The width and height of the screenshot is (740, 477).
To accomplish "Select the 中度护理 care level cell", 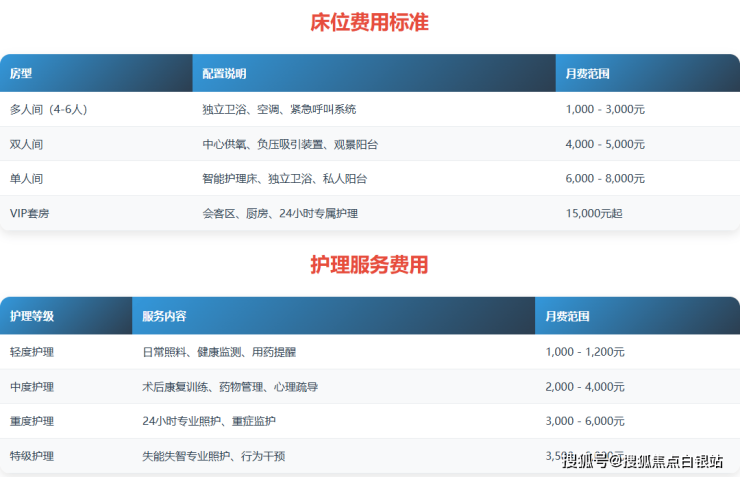I will pyautogui.click(x=32, y=386).
